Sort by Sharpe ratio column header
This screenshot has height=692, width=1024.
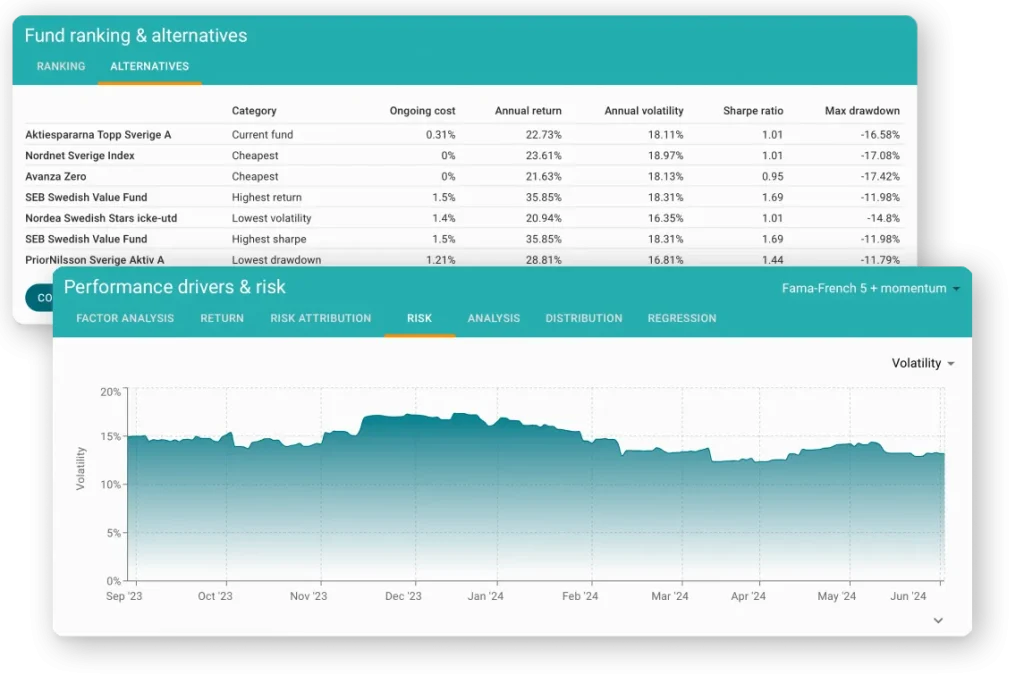(x=753, y=111)
